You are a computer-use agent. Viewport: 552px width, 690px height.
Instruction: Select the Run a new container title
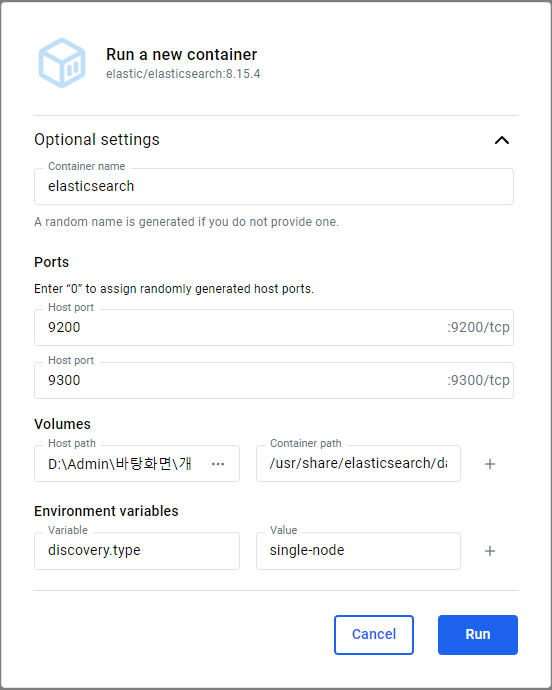[181, 55]
